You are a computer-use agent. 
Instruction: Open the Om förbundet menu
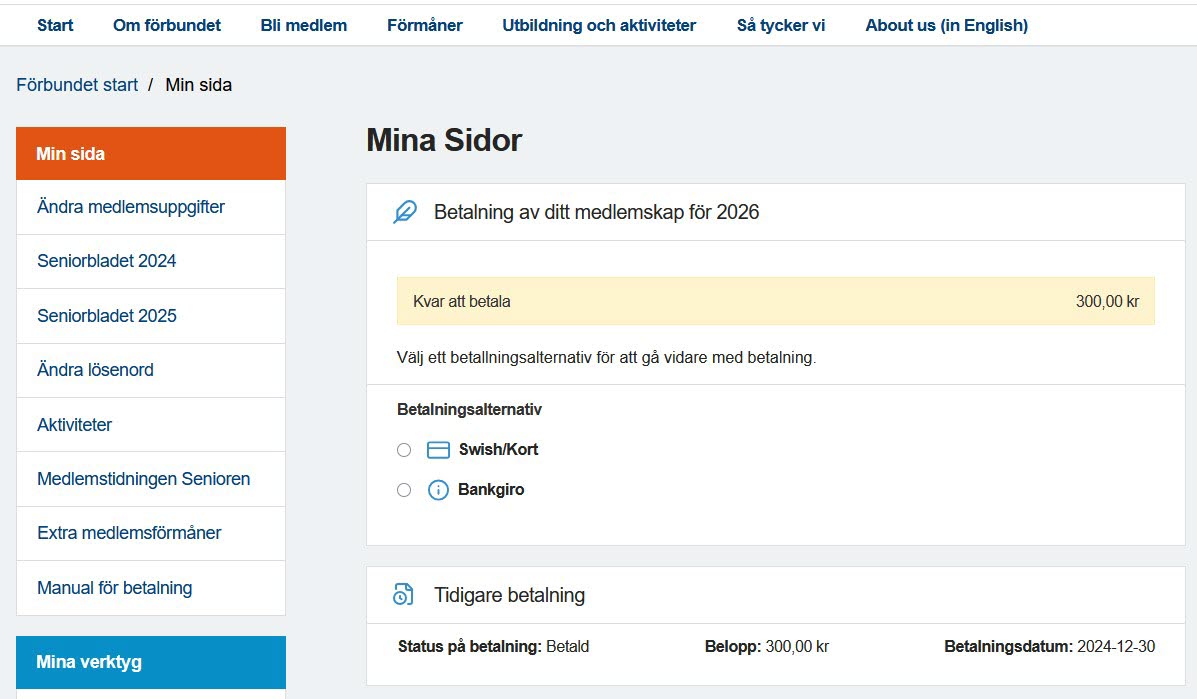pyautogui.click(x=167, y=25)
